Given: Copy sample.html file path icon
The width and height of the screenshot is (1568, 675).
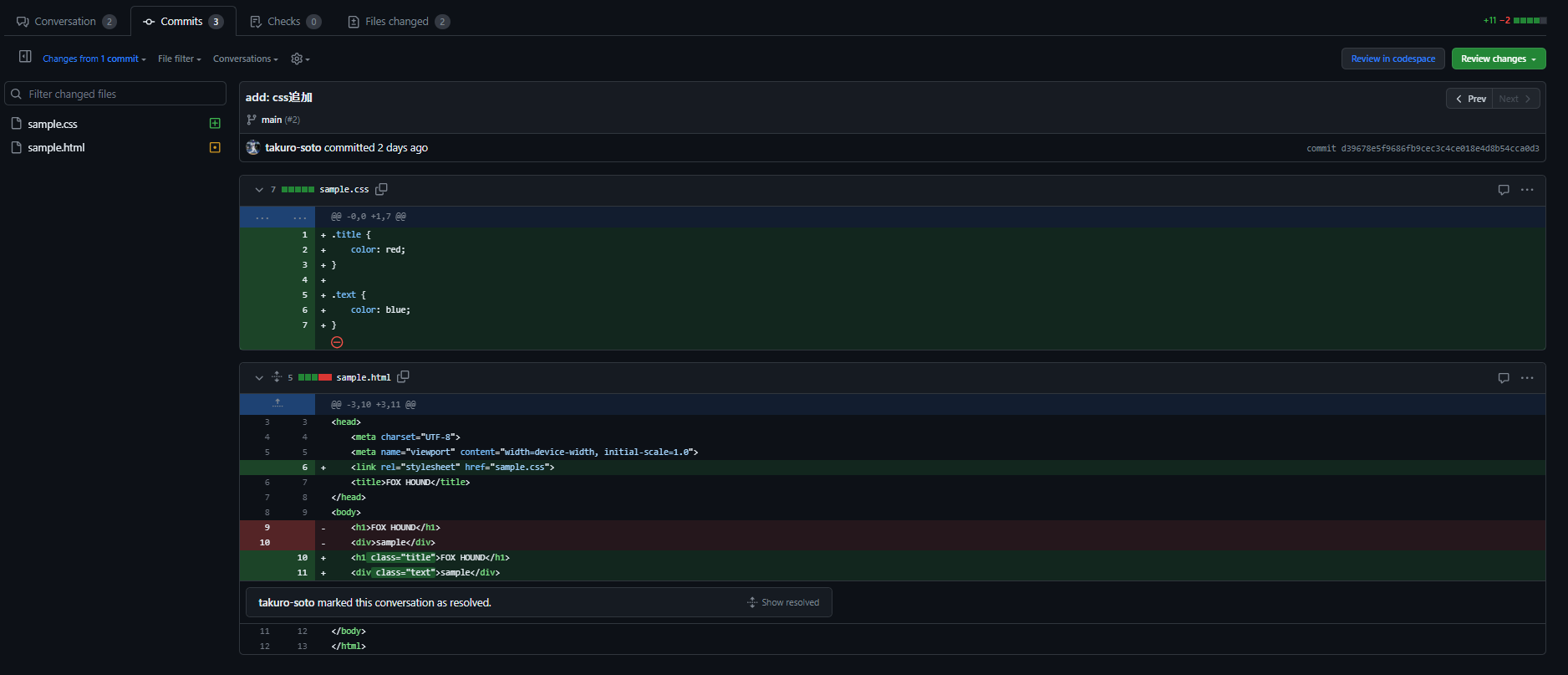Looking at the screenshot, I should 403,377.
